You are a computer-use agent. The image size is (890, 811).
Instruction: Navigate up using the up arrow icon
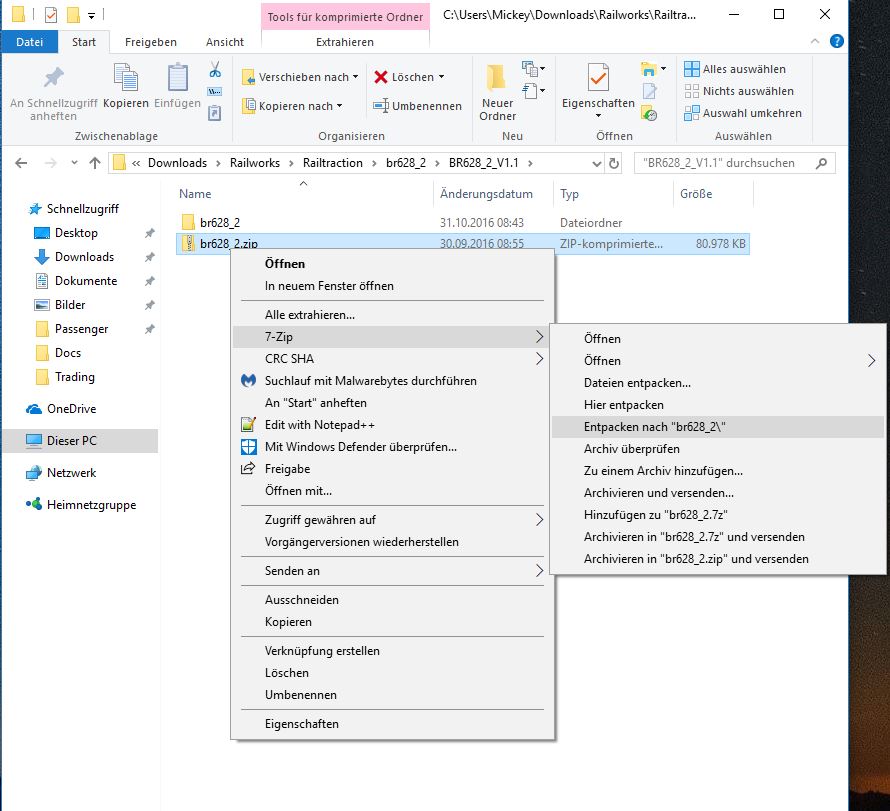point(92,163)
